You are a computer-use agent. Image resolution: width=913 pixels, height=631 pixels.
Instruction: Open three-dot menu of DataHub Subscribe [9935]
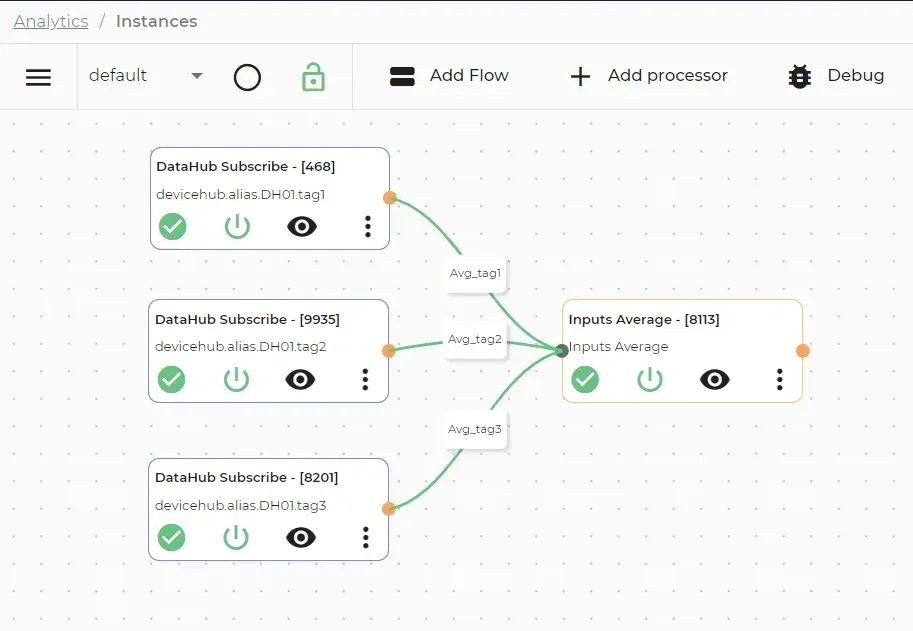(x=366, y=380)
